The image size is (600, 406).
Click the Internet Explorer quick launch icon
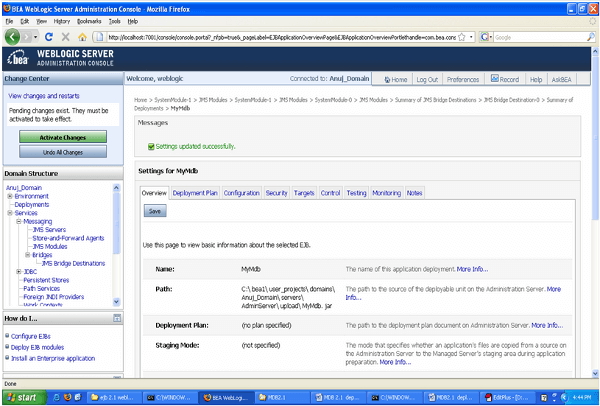tap(57, 397)
